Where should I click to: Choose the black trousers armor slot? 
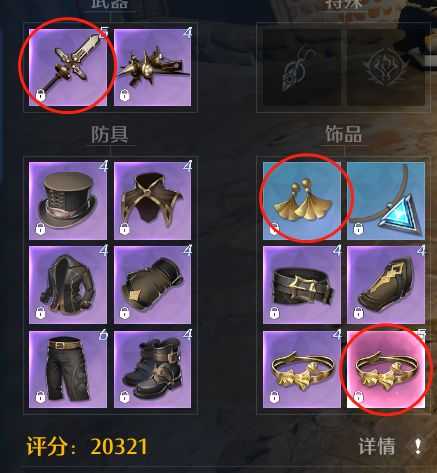click(x=68, y=369)
